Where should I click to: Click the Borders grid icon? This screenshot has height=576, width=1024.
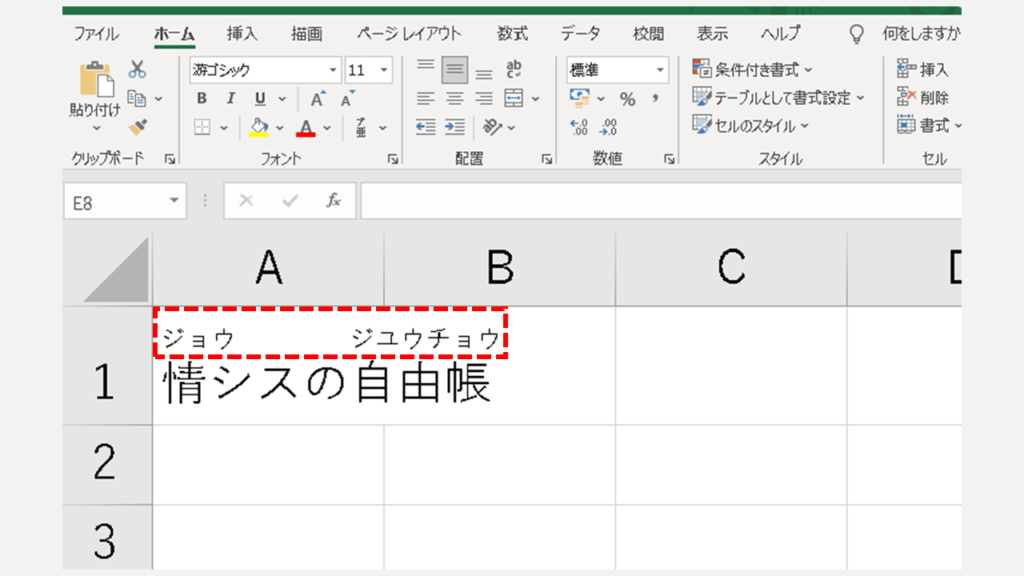[202, 127]
